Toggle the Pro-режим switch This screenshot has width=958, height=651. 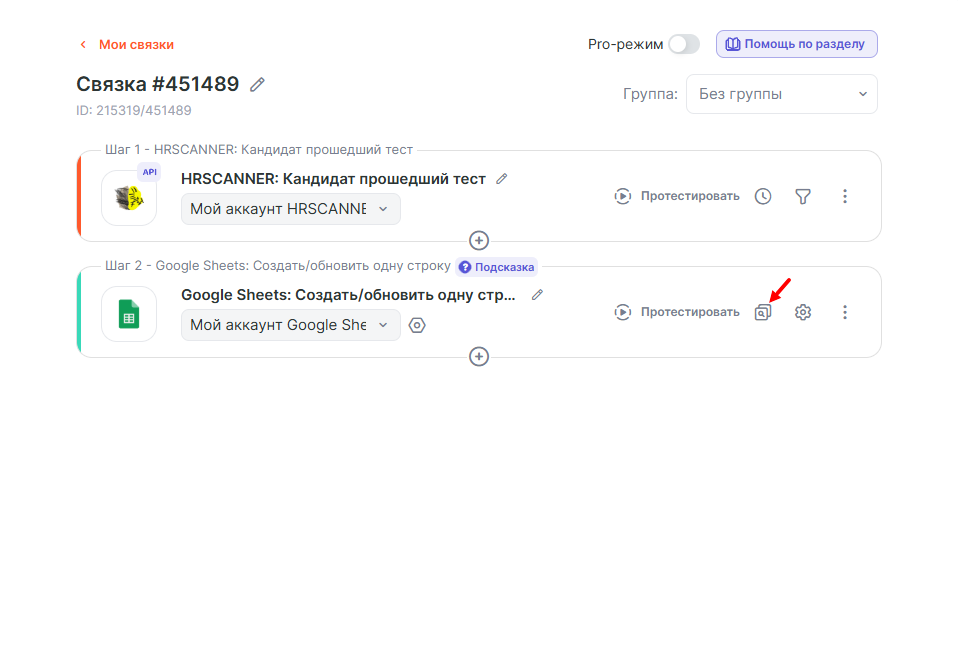click(684, 44)
